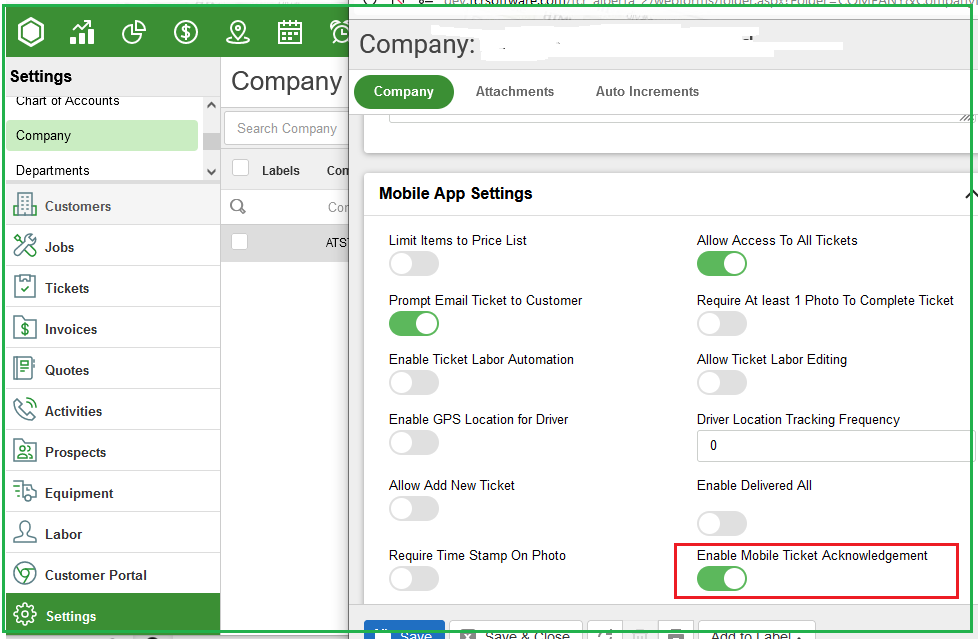Open Activities in the sidebar
978x642 pixels.
pos(113,411)
